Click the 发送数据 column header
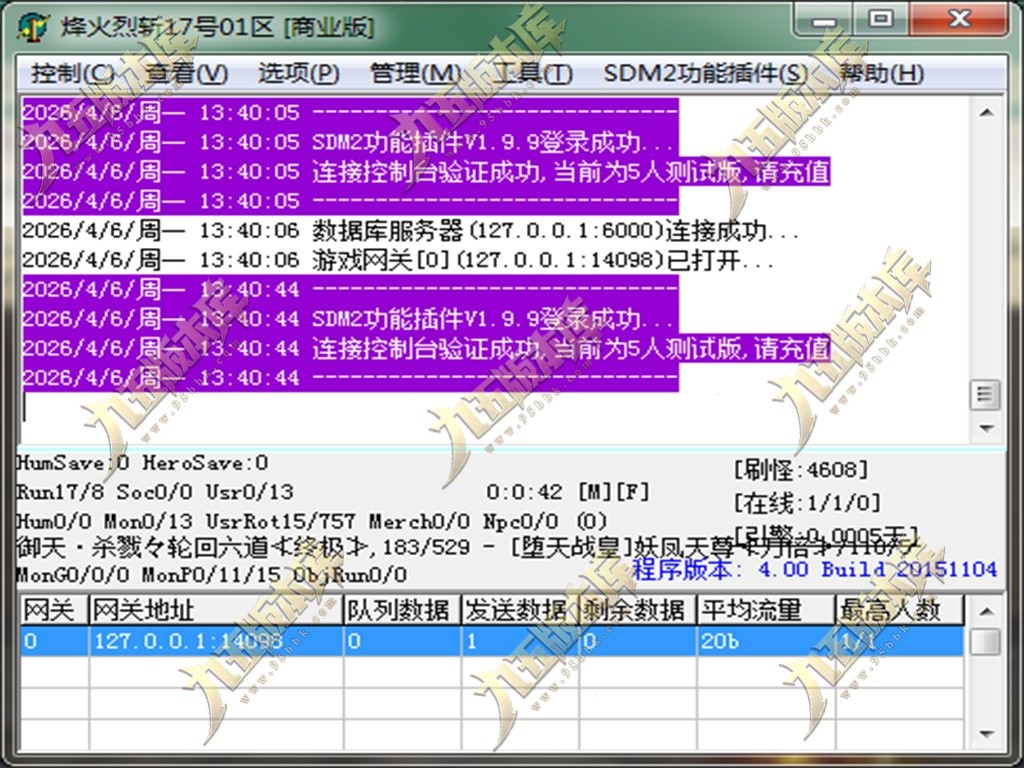 coord(520,610)
